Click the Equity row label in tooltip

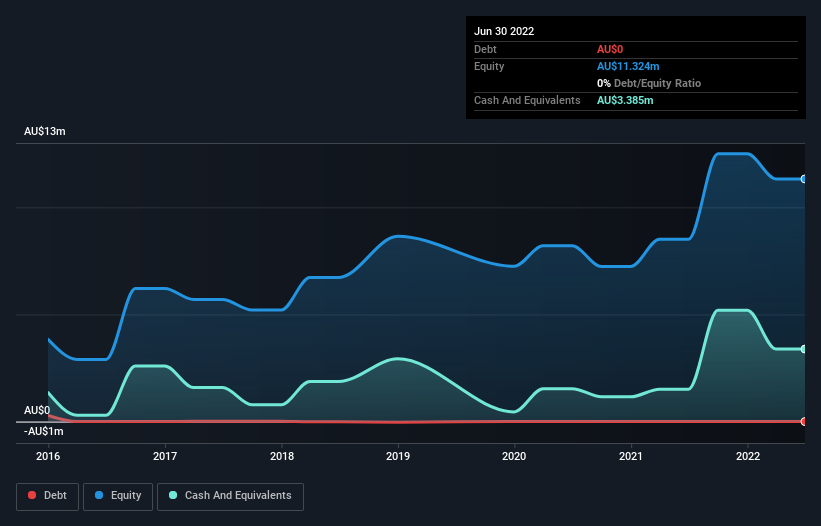(489, 66)
